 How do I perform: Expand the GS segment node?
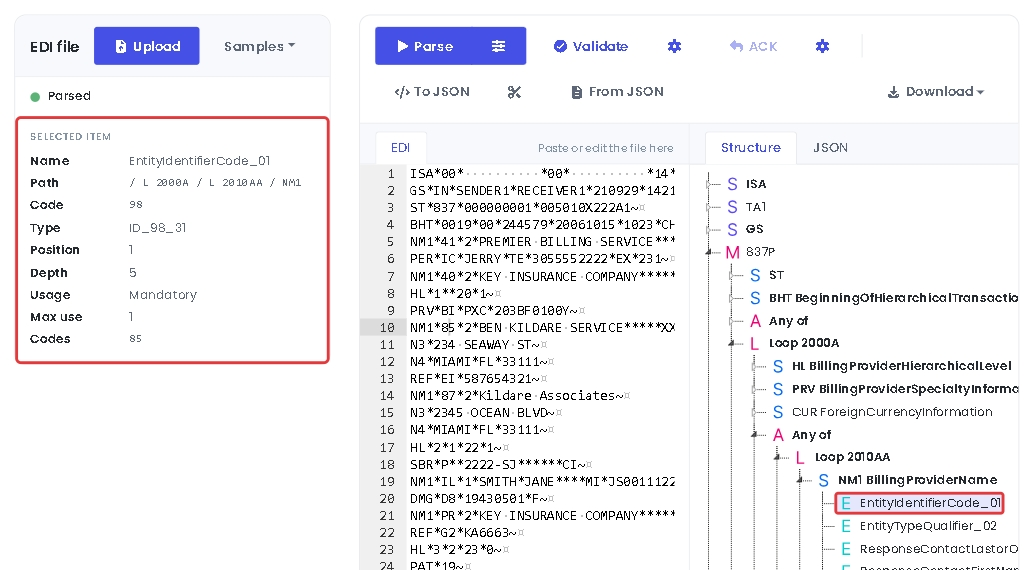coord(709,230)
